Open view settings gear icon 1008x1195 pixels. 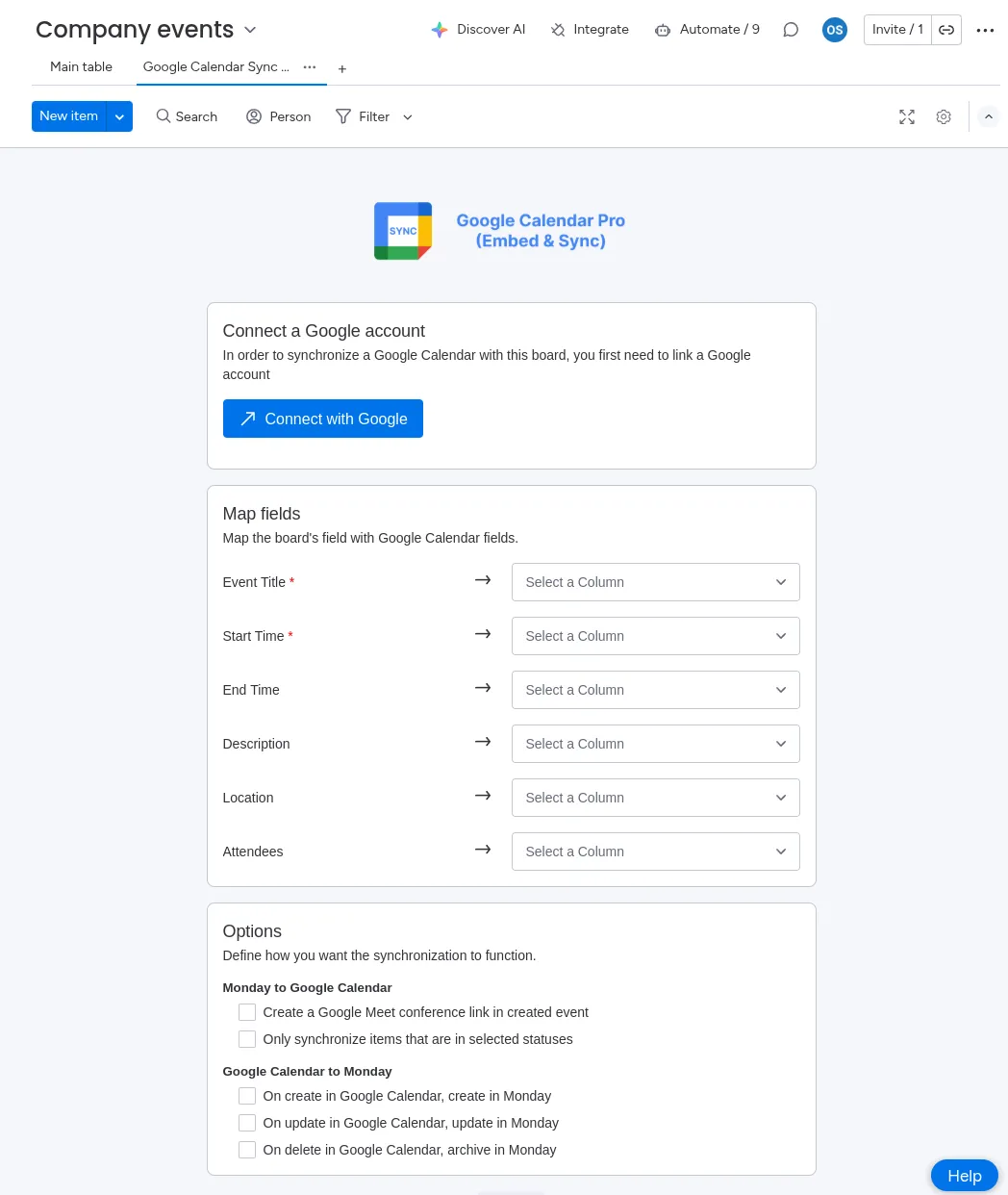click(x=944, y=116)
